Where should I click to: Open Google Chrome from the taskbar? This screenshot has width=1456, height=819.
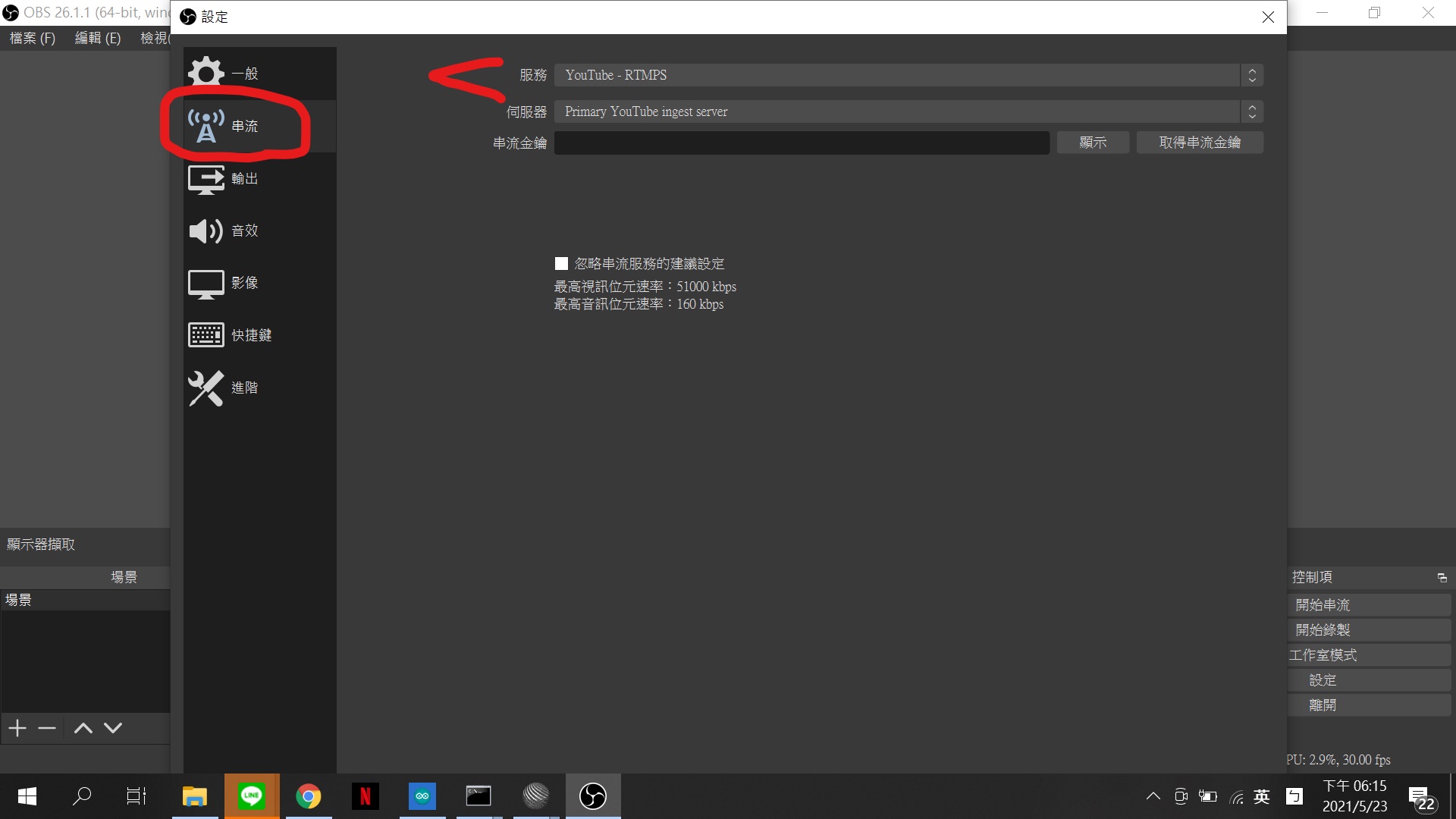(x=309, y=796)
